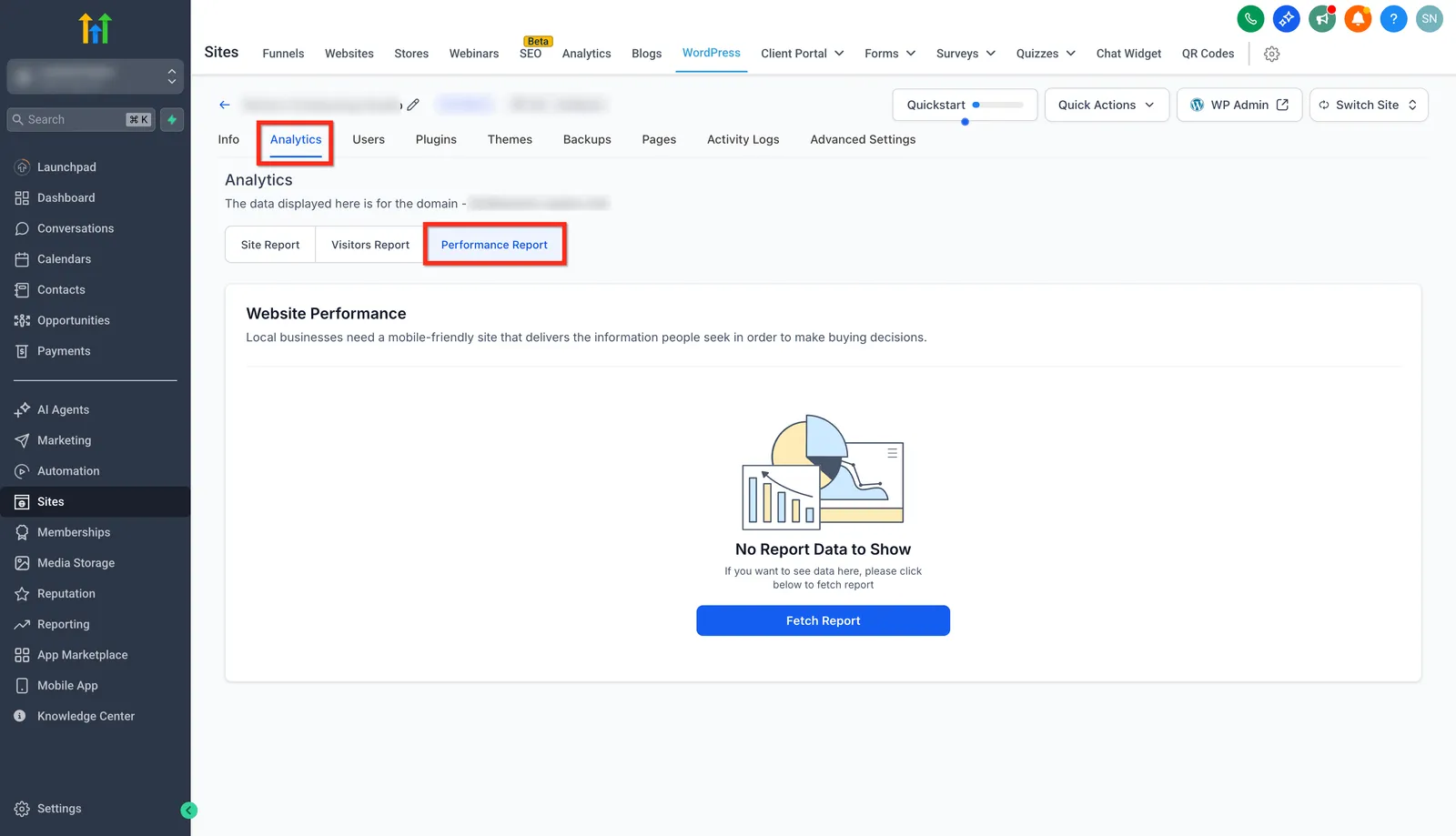1456x836 pixels.
Task: Click the Quickstart progress bar
Action: click(997, 105)
